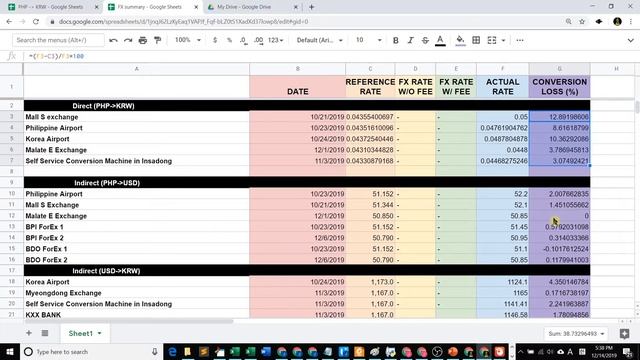Viewport: 640px width, 360px height.
Task: Close the My Drive browser tab
Action: 296,7
